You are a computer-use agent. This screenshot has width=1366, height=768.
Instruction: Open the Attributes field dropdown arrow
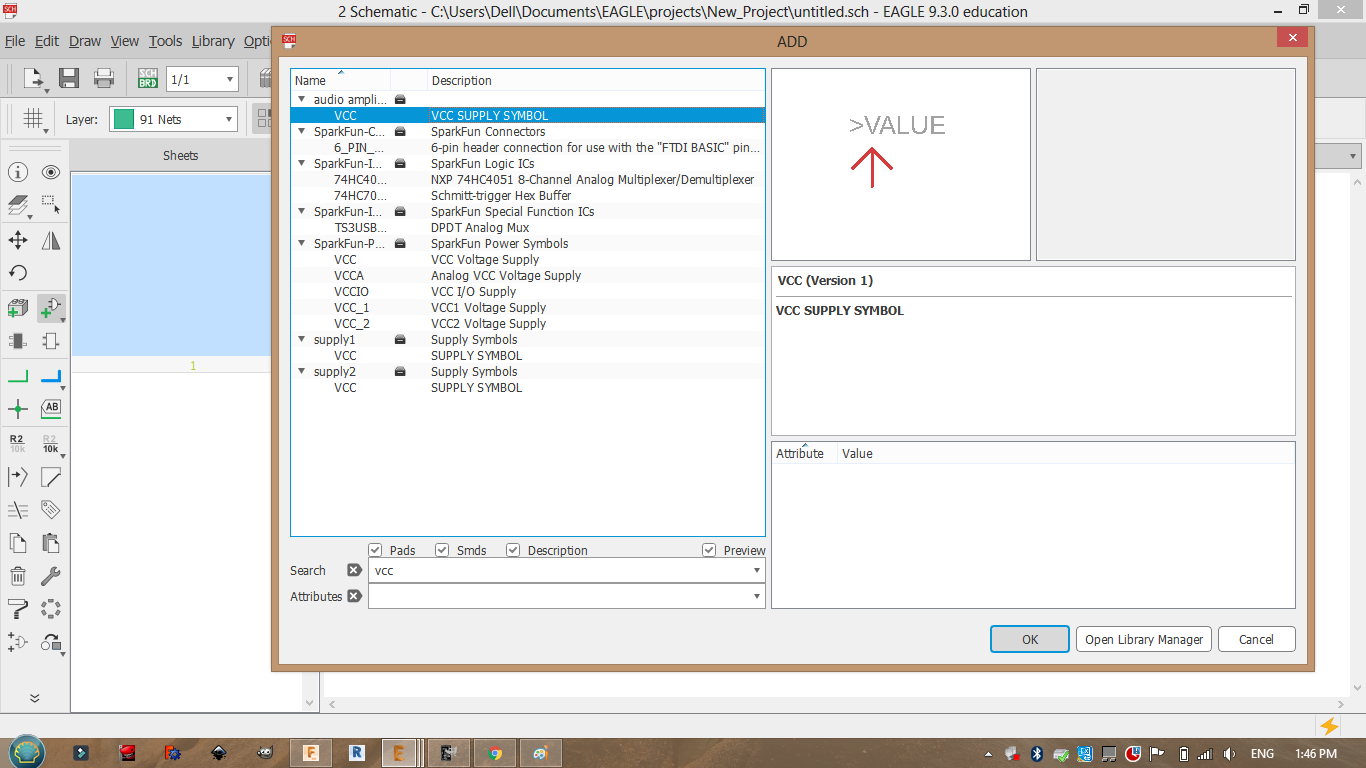point(757,596)
